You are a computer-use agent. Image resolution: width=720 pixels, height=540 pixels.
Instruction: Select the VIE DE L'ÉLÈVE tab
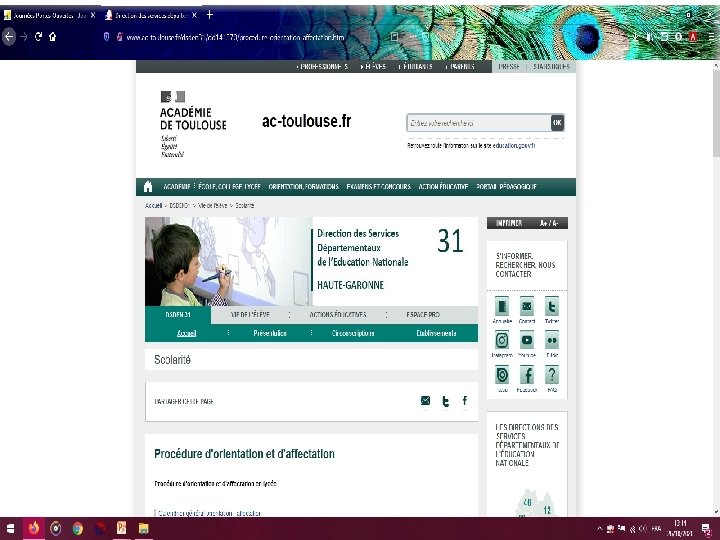250,315
